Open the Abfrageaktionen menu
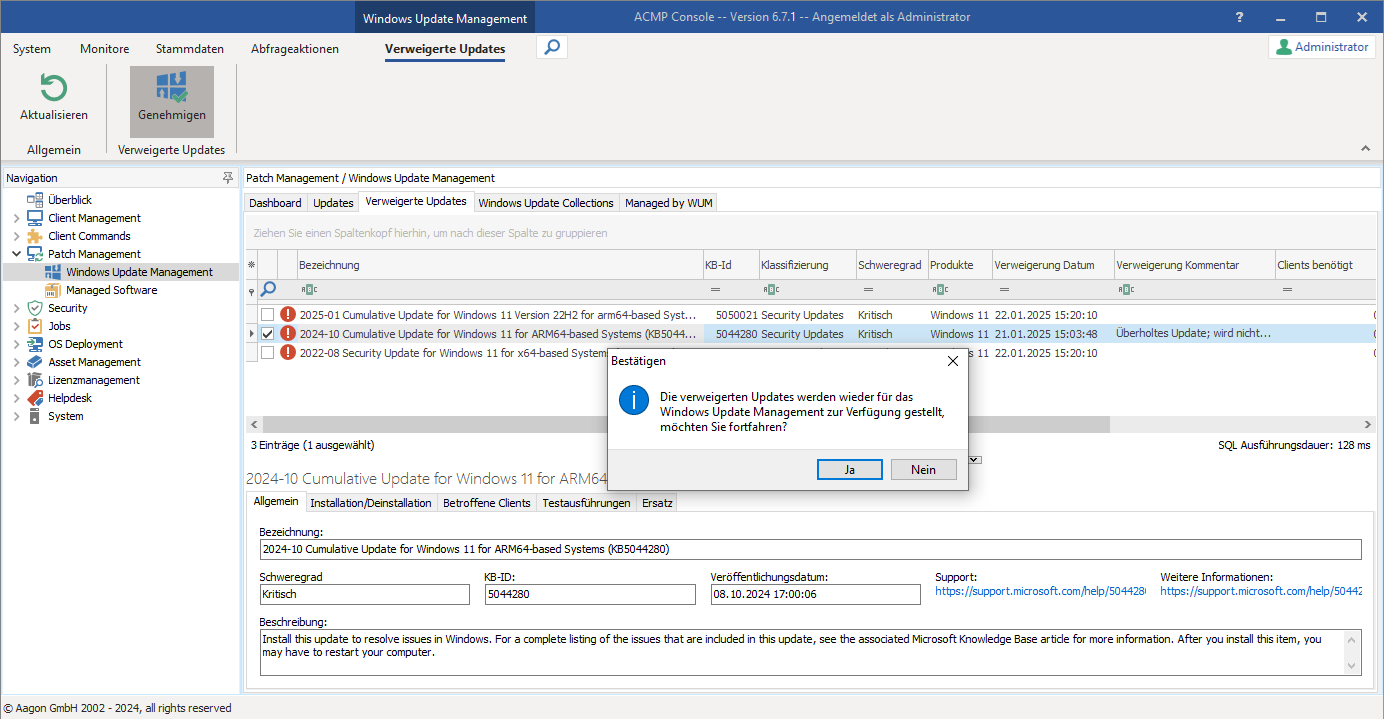Screen dimensions: 1384x719 295,47
